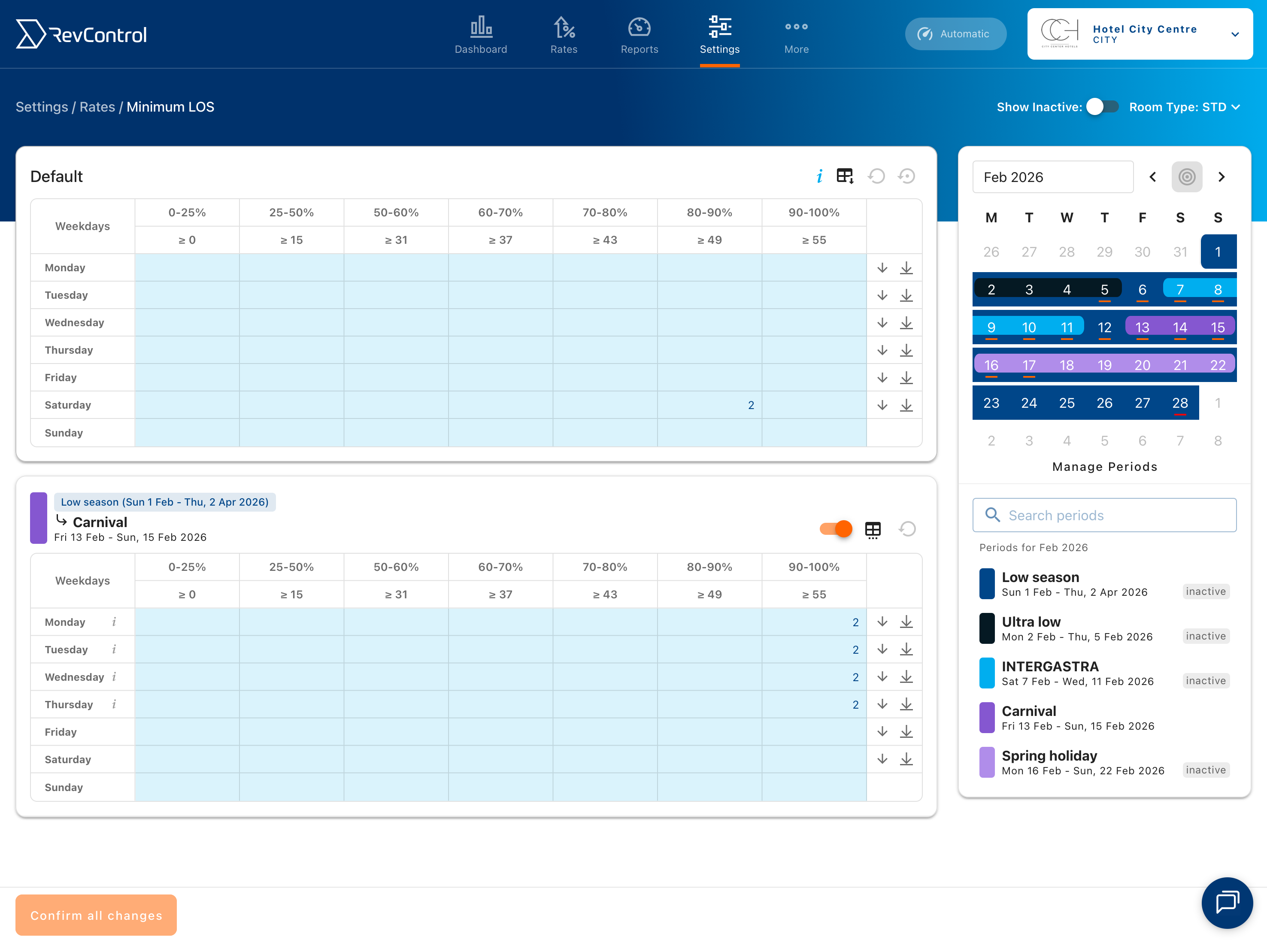This screenshot has height=952, width=1267.
Task: Disable the Carnival period toggle
Action: pos(836,529)
